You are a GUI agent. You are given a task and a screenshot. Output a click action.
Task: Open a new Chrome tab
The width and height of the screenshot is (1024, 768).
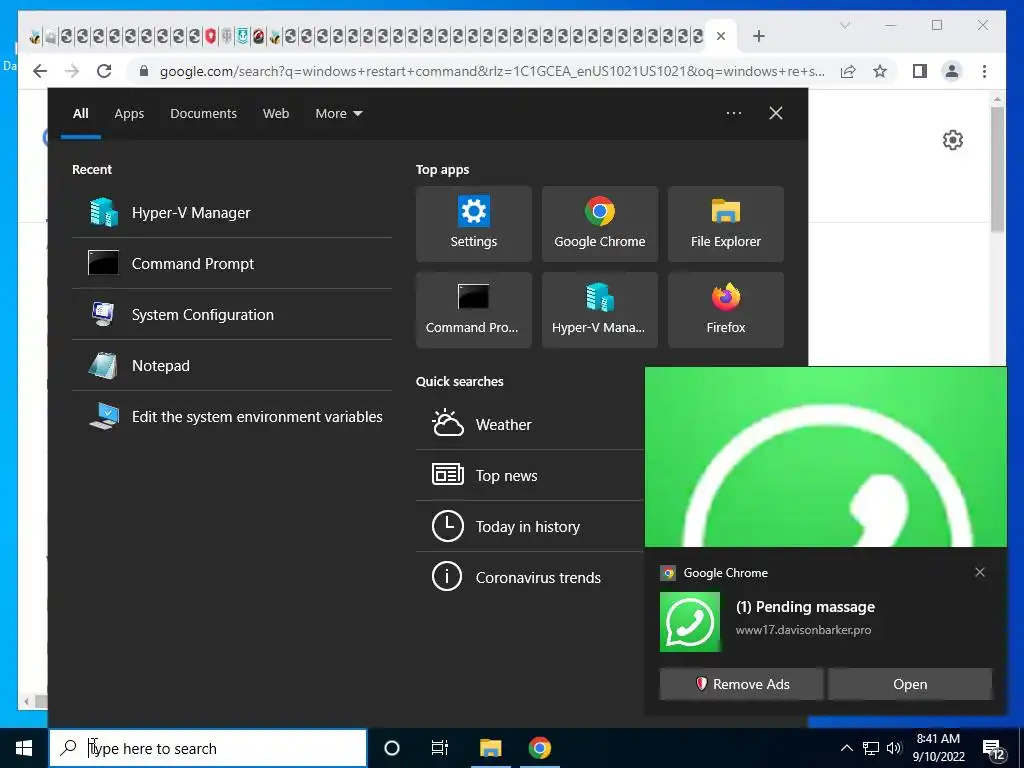click(758, 36)
